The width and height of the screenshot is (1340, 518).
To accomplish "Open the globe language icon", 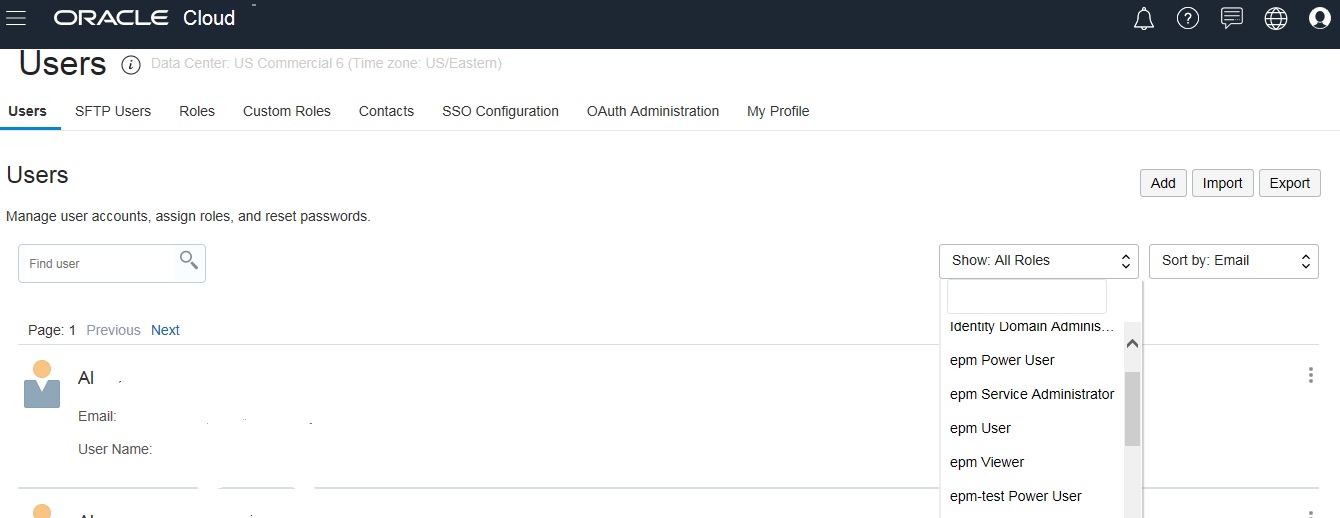I will 1276,18.
